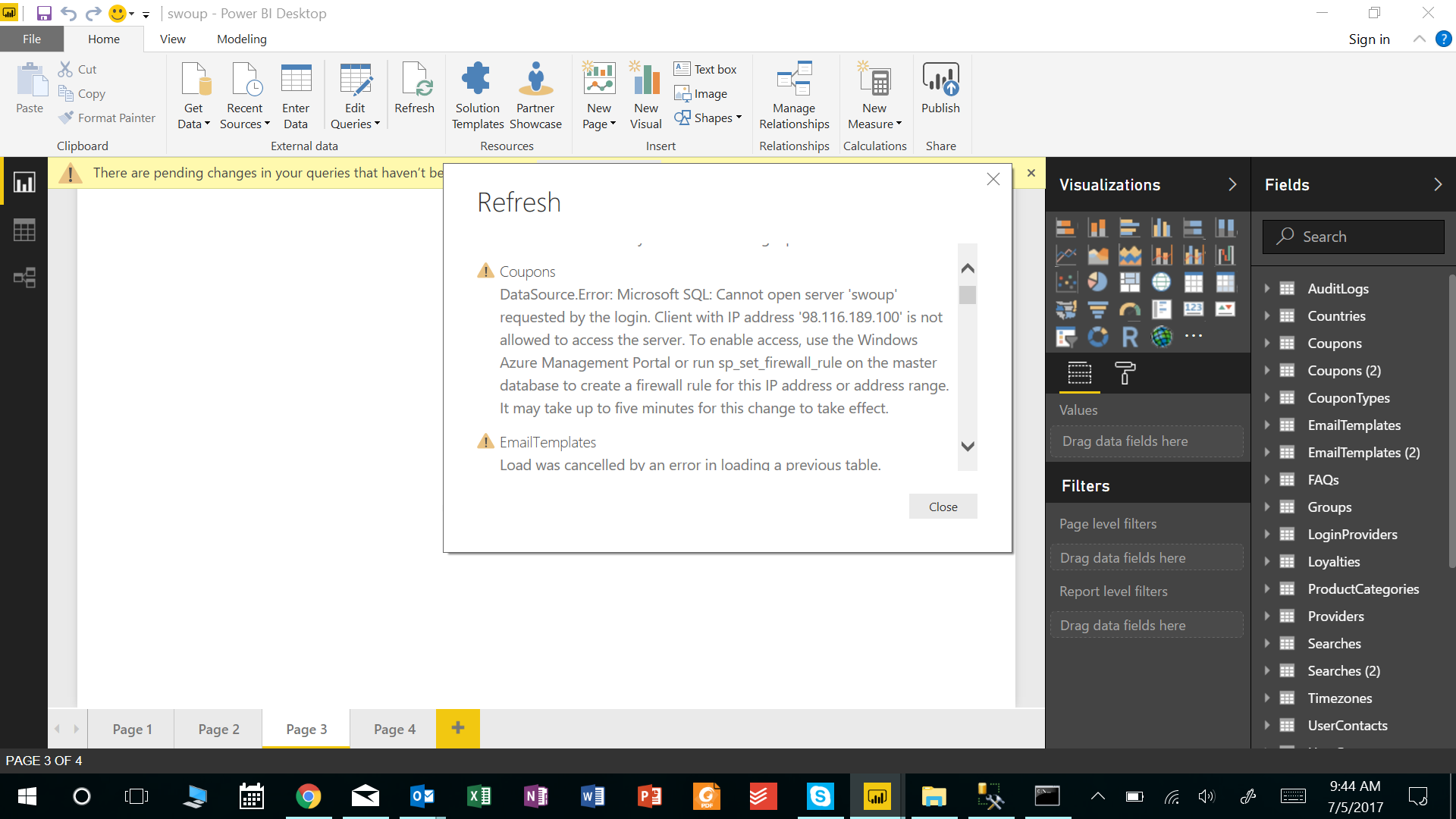The height and width of the screenshot is (819, 1456).
Task: Switch to Report view in left sidebar
Action: [x=24, y=183]
